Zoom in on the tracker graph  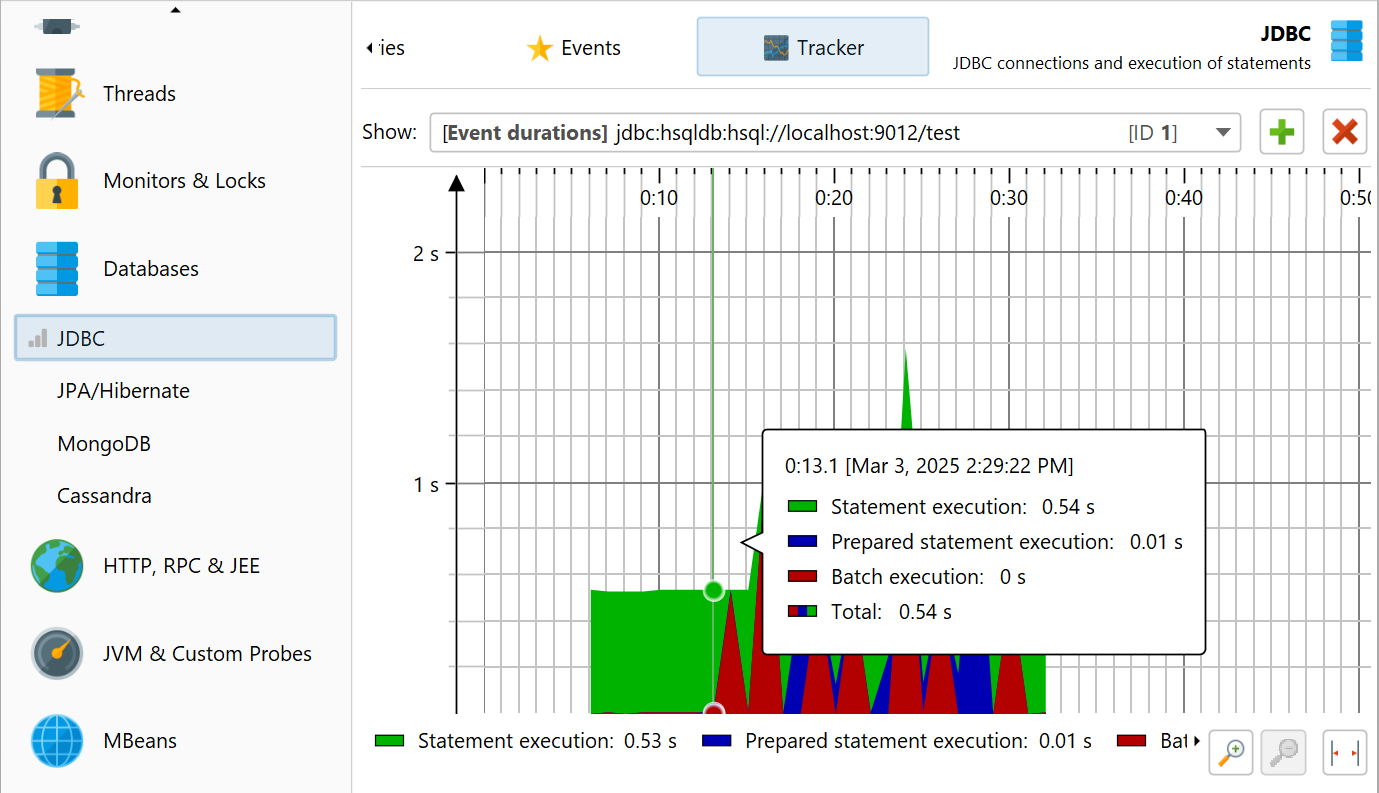point(1232,751)
